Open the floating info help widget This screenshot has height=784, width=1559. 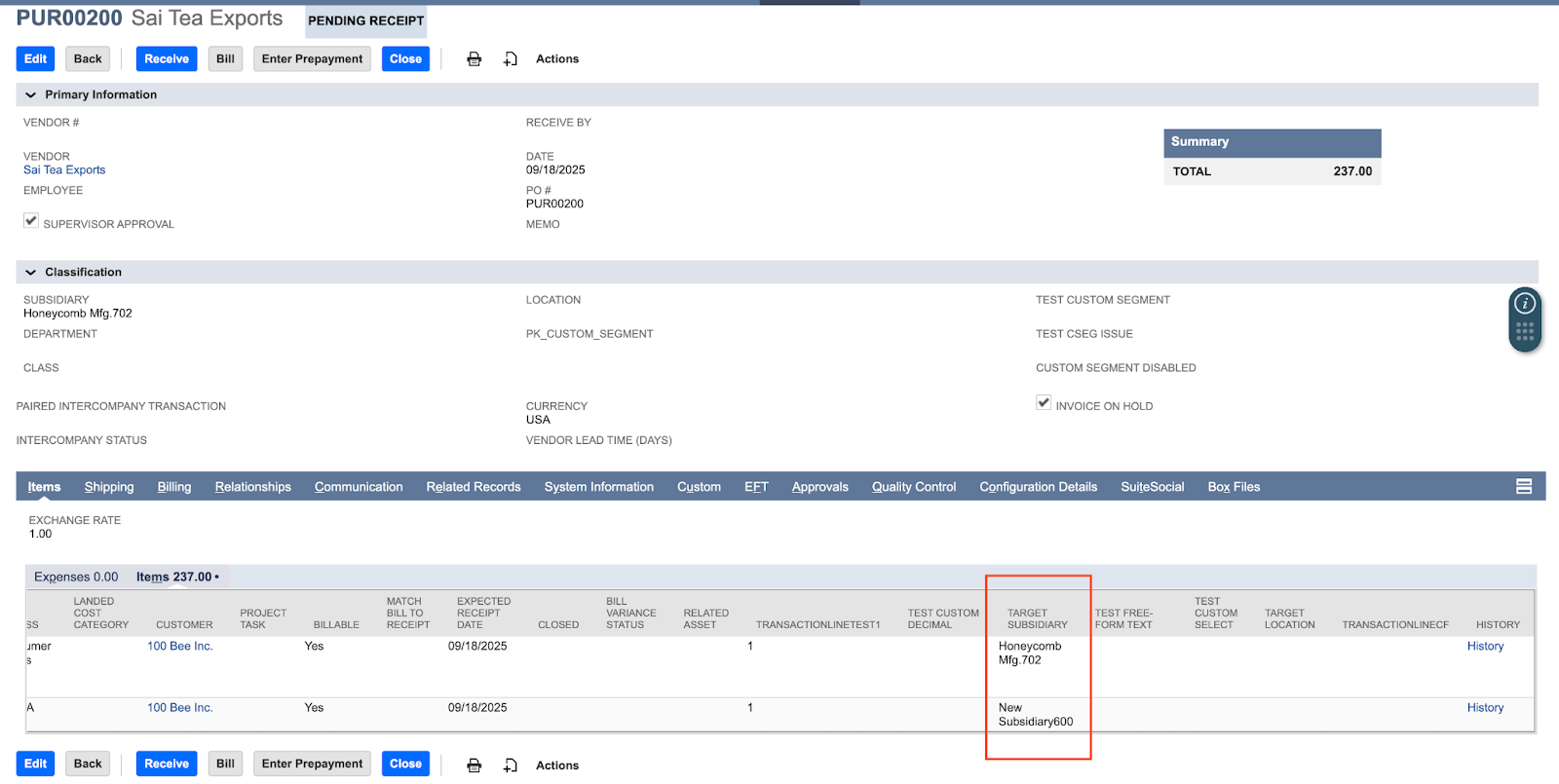1525,304
